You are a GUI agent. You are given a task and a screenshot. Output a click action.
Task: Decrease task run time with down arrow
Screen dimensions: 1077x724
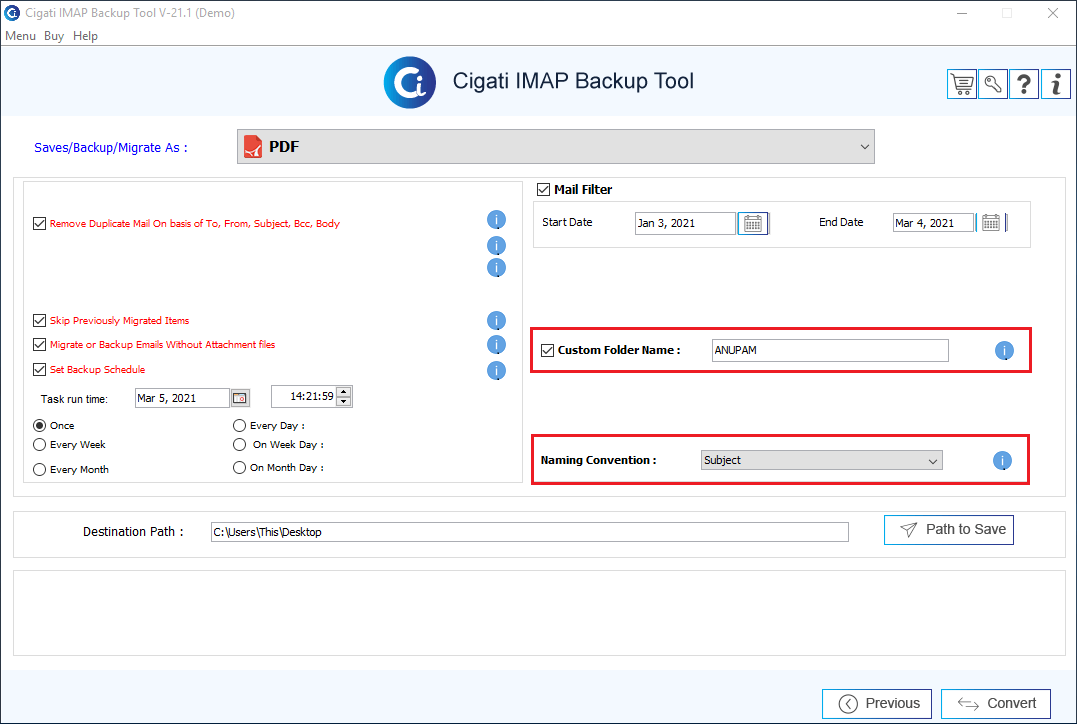pos(344,401)
